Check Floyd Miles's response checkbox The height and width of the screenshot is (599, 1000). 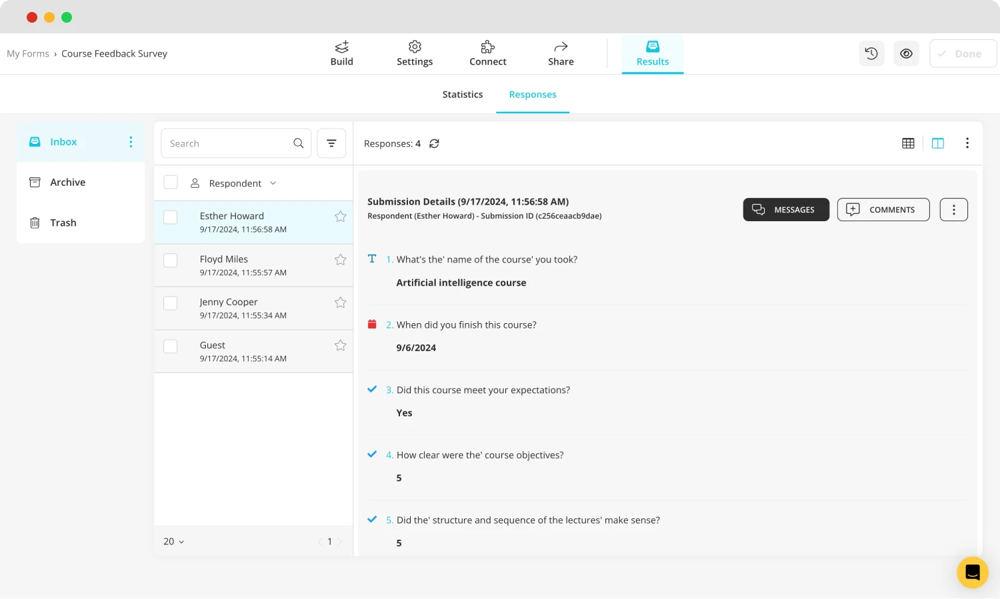[x=171, y=260]
